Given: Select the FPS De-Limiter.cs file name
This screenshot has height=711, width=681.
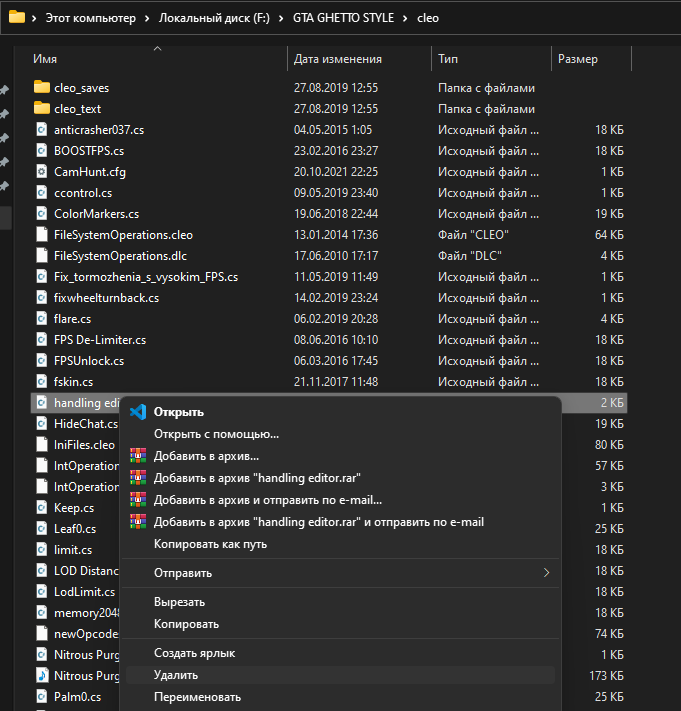Looking at the screenshot, I should pyautogui.click(x=100, y=340).
